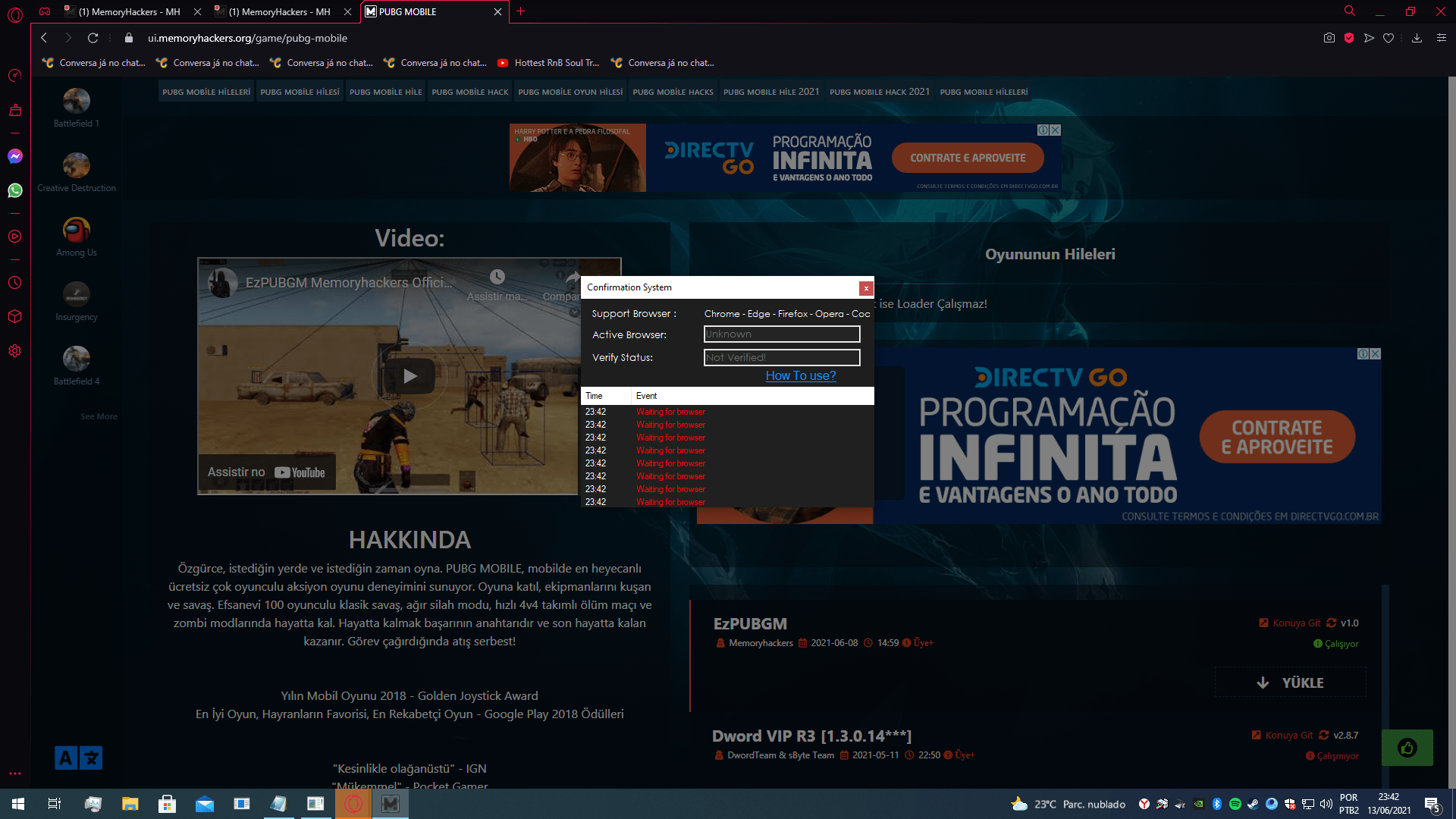
Task: Open the Player icon in the sidebar
Action: click(15, 237)
